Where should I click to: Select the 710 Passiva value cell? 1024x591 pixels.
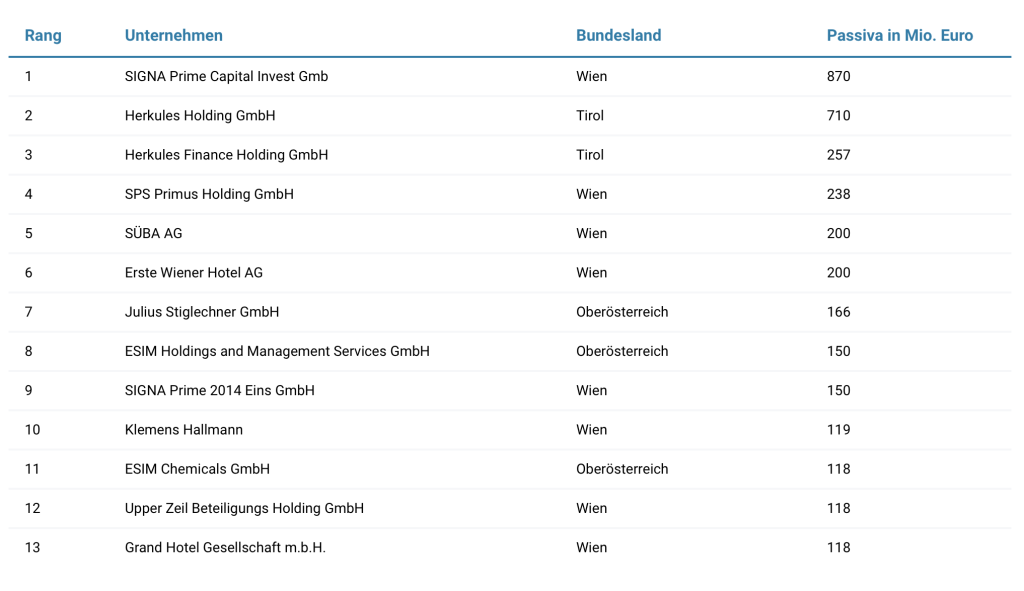tap(838, 116)
